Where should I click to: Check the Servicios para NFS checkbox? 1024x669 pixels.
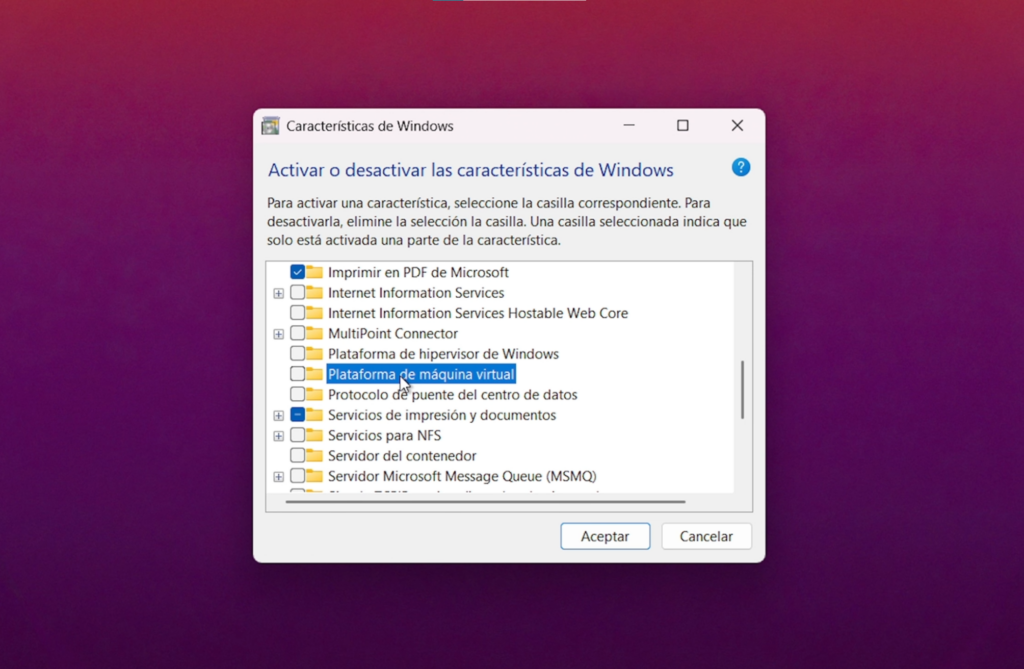click(299, 436)
